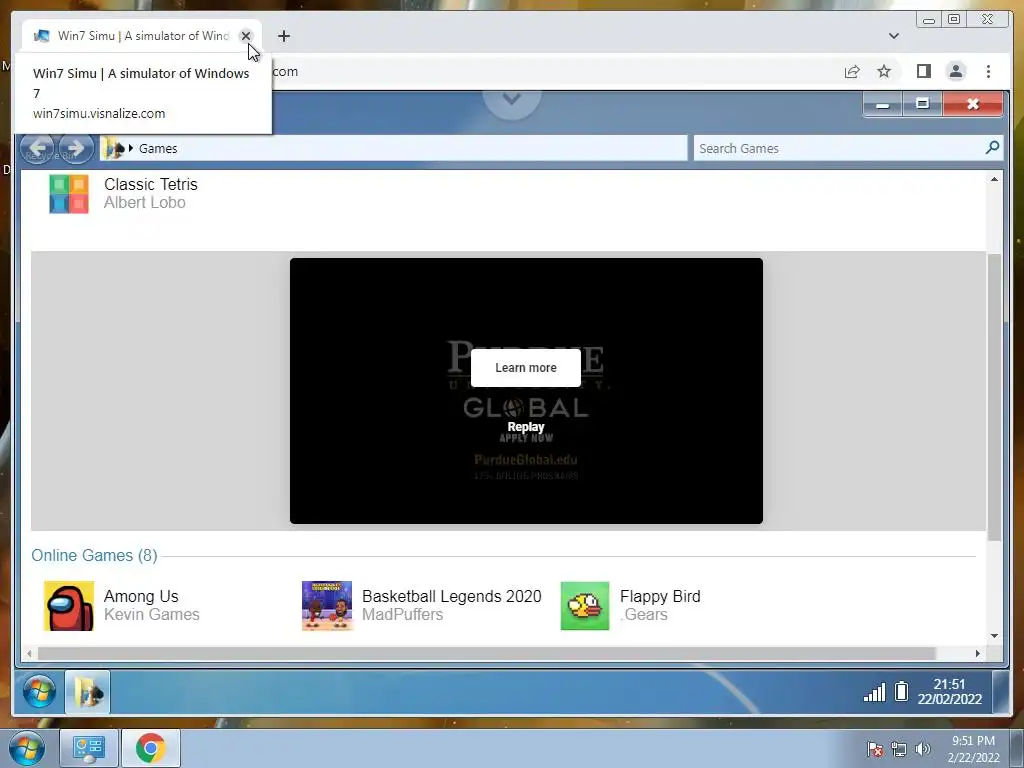1024x768 pixels.
Task: Open the volume speaker tray icon
Action: point(923,749)
